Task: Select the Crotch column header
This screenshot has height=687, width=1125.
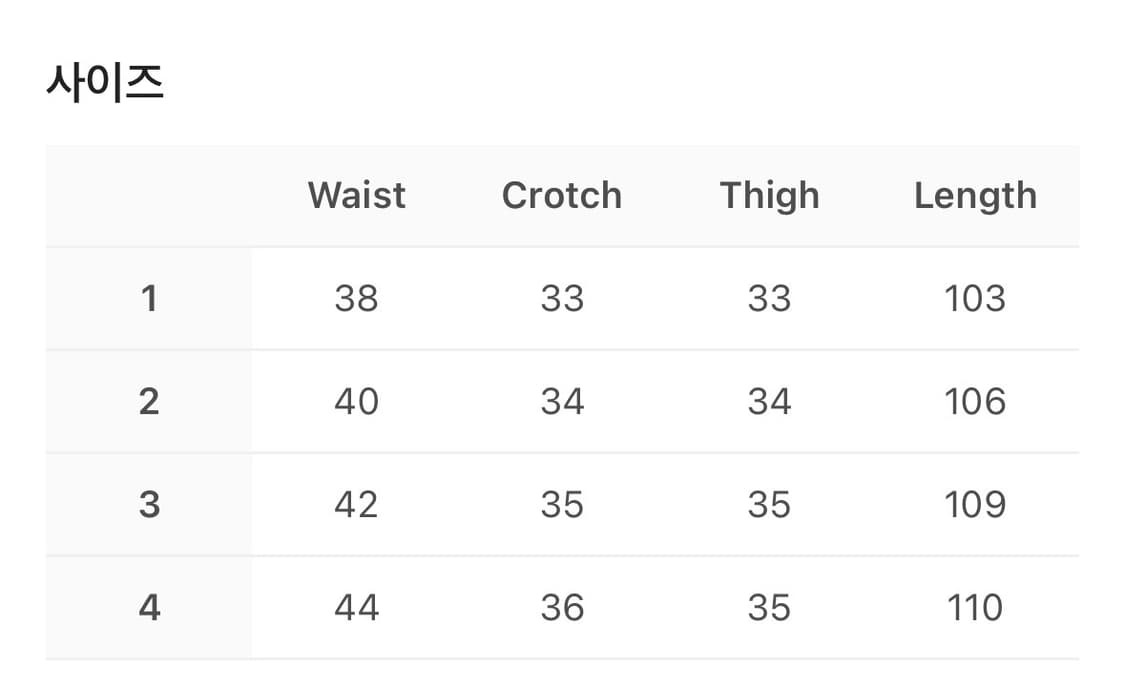Action: 562,195
